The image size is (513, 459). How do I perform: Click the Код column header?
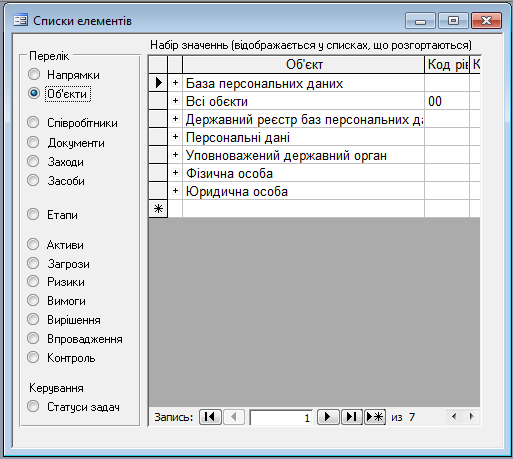447,65
